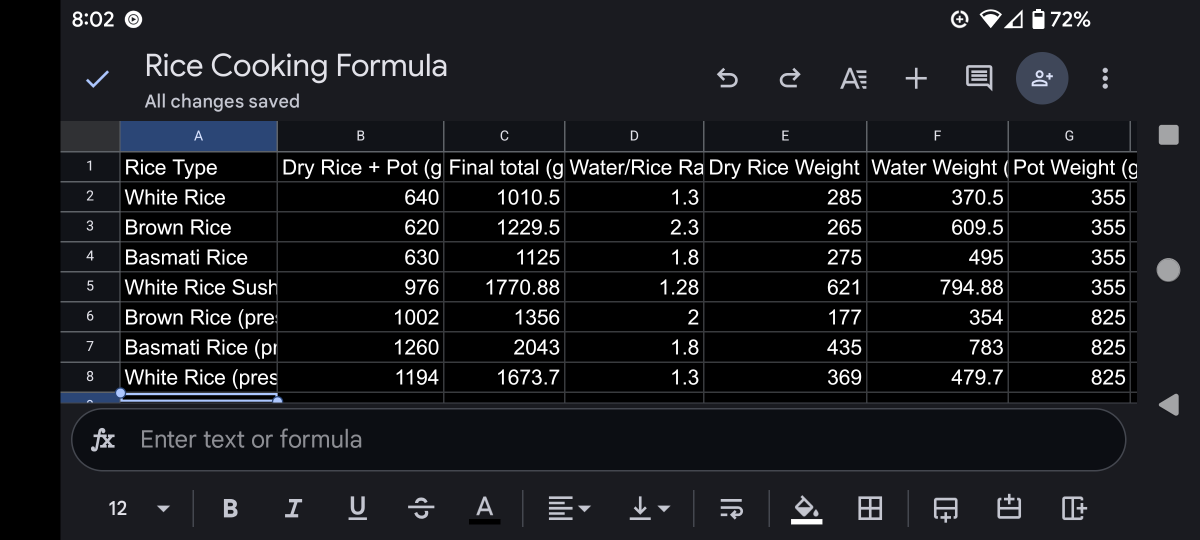Open the fill color bucket
This screenshot has width=1200, height=540.
(806, 508)
